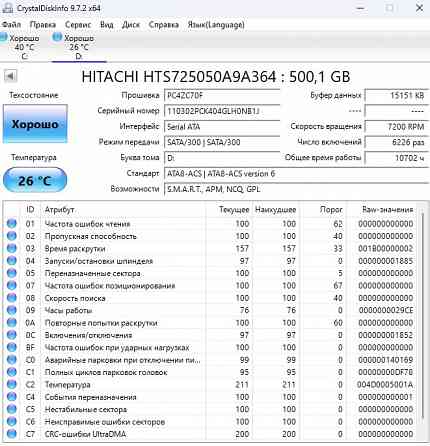Click status icon for row 07 Частота ошибок позиционирования
This screenshot has width=430, height=446.
pos(12,285)
